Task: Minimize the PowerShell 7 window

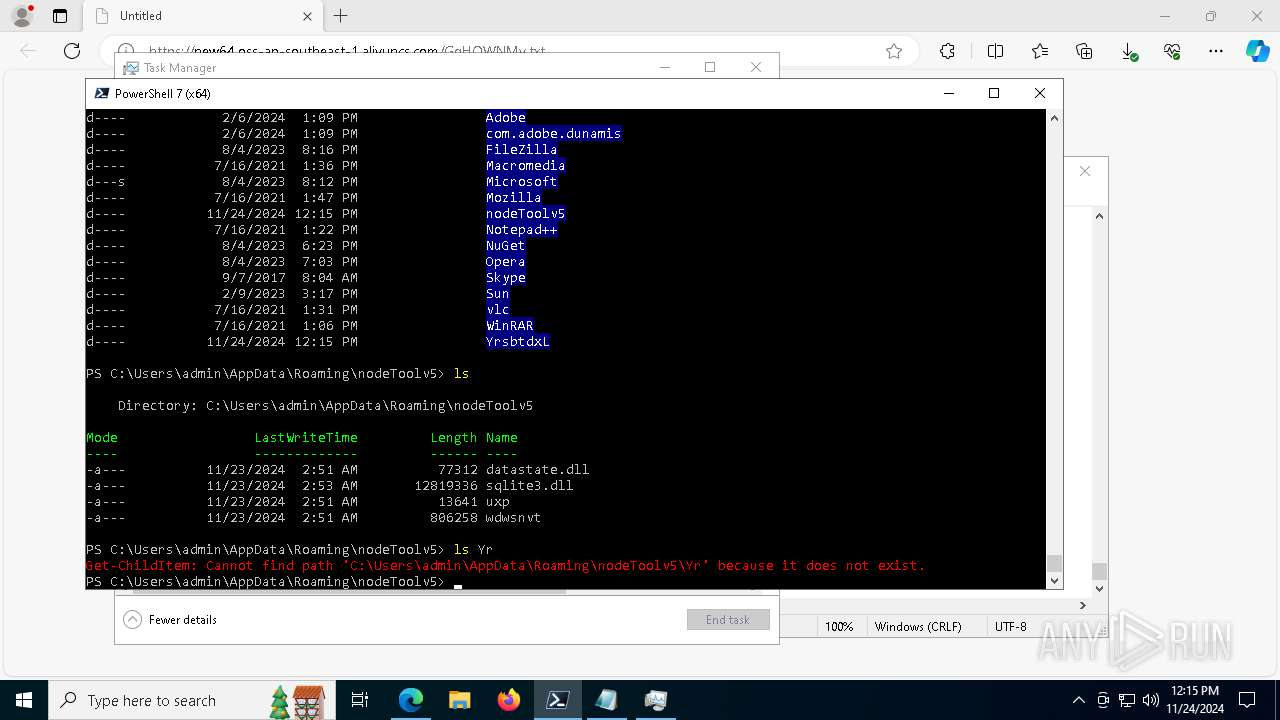Action: pyautogui.click(x=948, y=93)
